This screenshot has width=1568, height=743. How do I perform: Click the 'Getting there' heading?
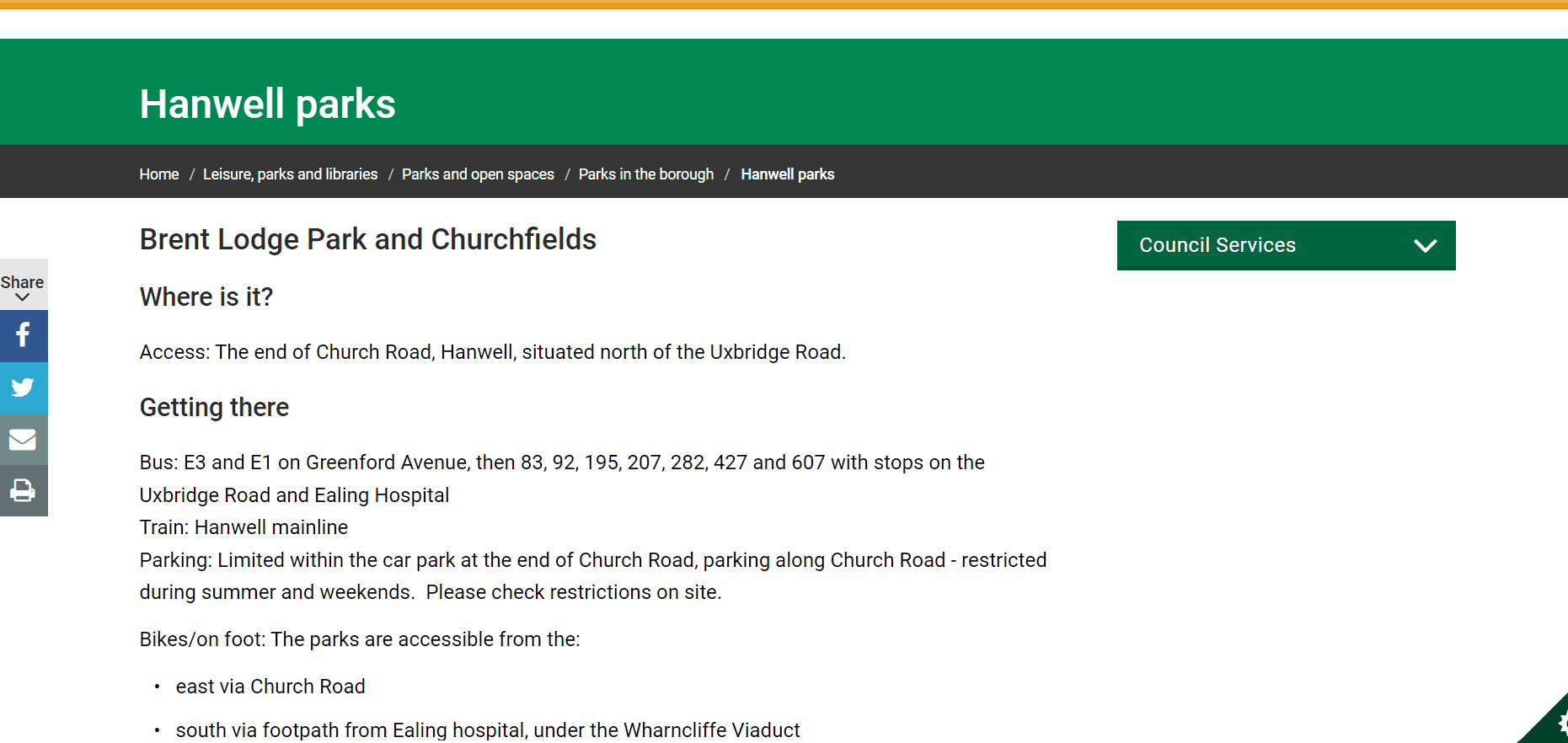(214, 407)
